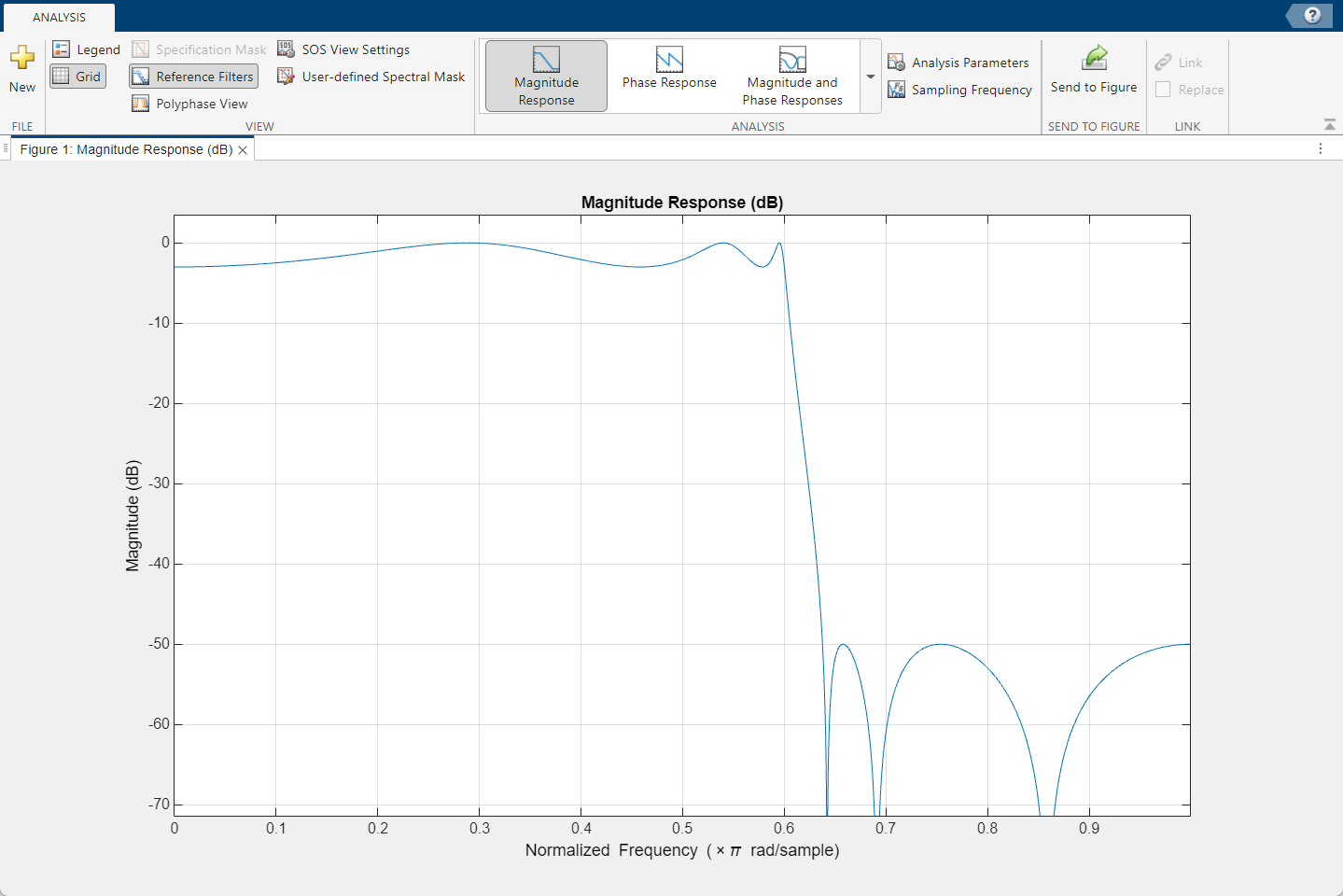This screenshot has width=1343, height=896.
Task: Switch to the ANALYSIS ribbon tab
Action: (x=59, y=16)
